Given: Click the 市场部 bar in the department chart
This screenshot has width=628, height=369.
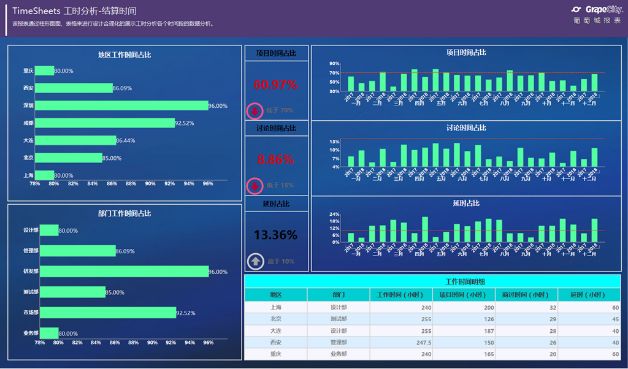Looking at the screenshot, I should 108,313.
